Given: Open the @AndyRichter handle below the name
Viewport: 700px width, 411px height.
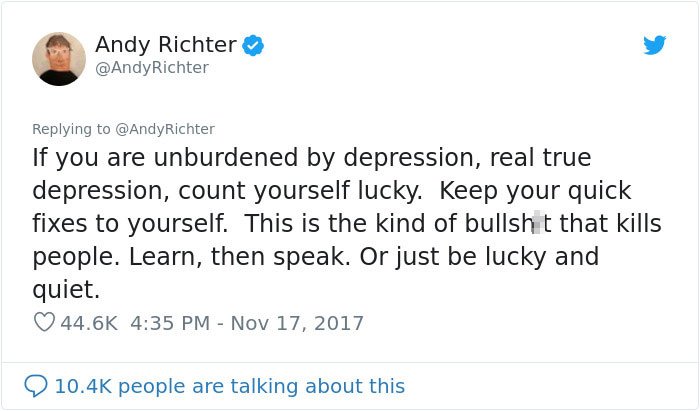Looking at the screenshot, I should tap(152, 68).
